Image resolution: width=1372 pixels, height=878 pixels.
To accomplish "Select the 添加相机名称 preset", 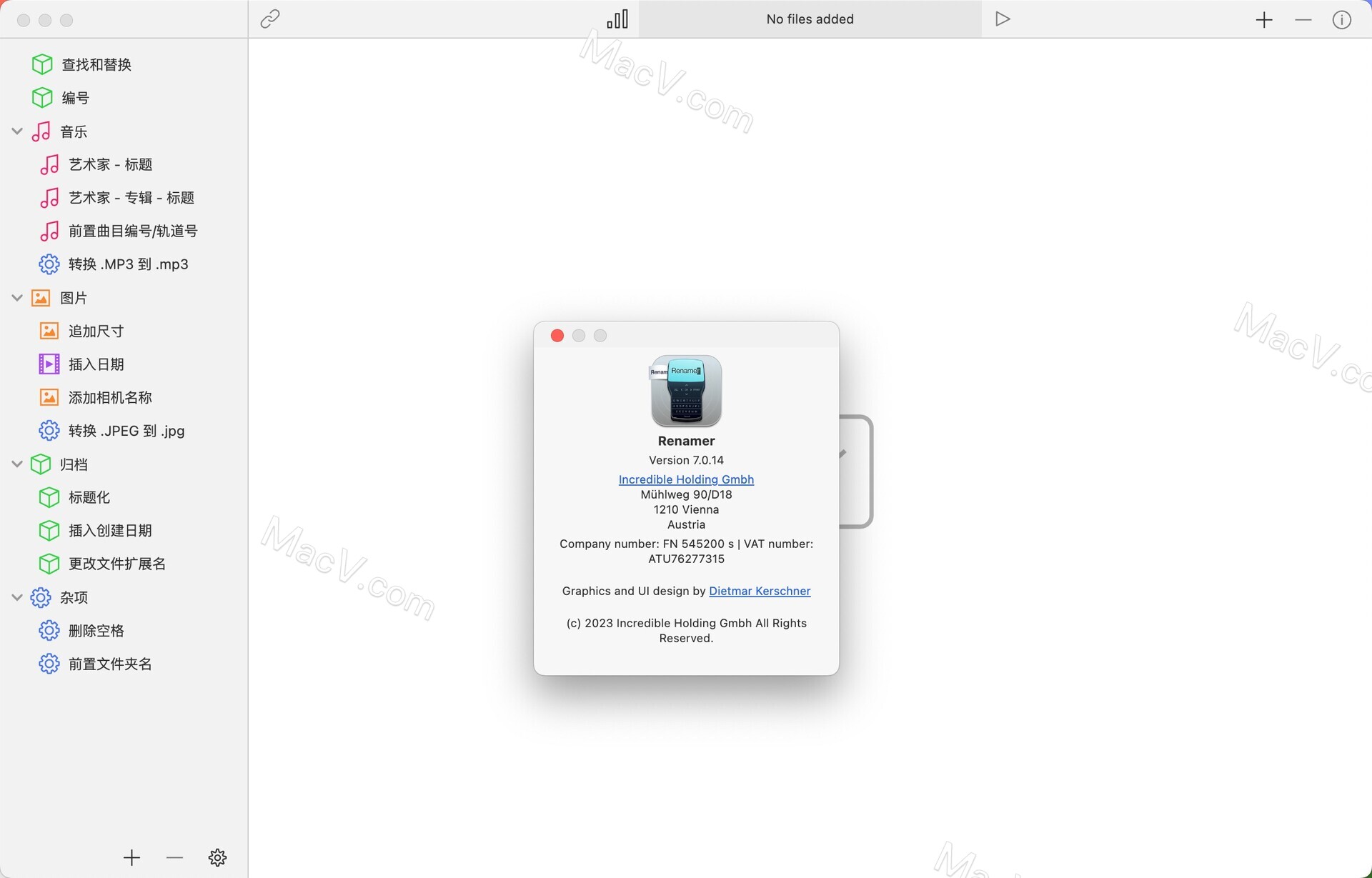I will (110, 397).
